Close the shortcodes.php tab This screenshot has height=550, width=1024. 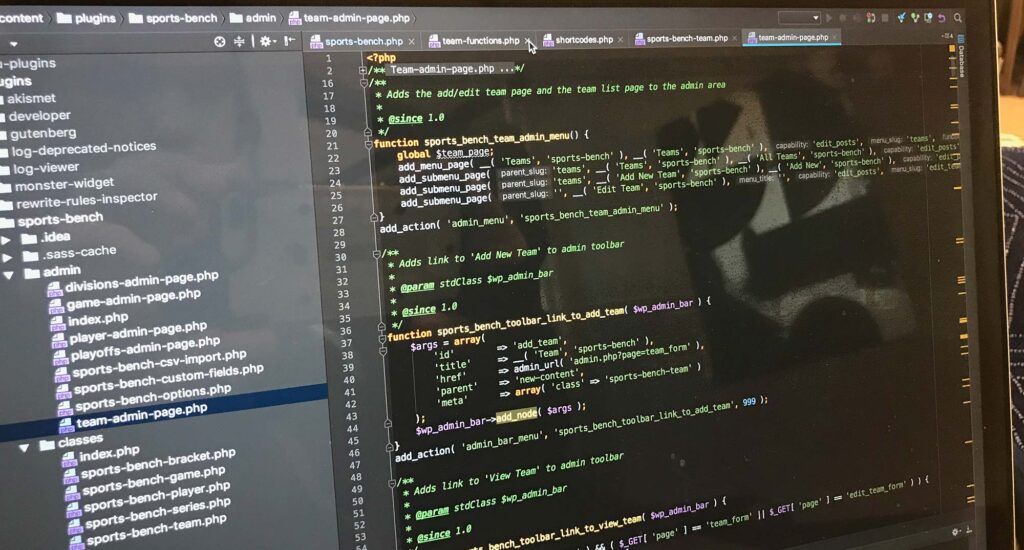pos(620,40)
